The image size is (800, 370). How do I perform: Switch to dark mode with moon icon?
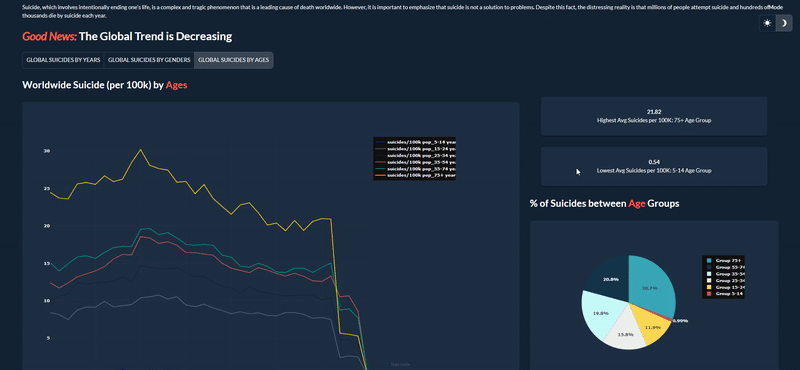(784, 23)
